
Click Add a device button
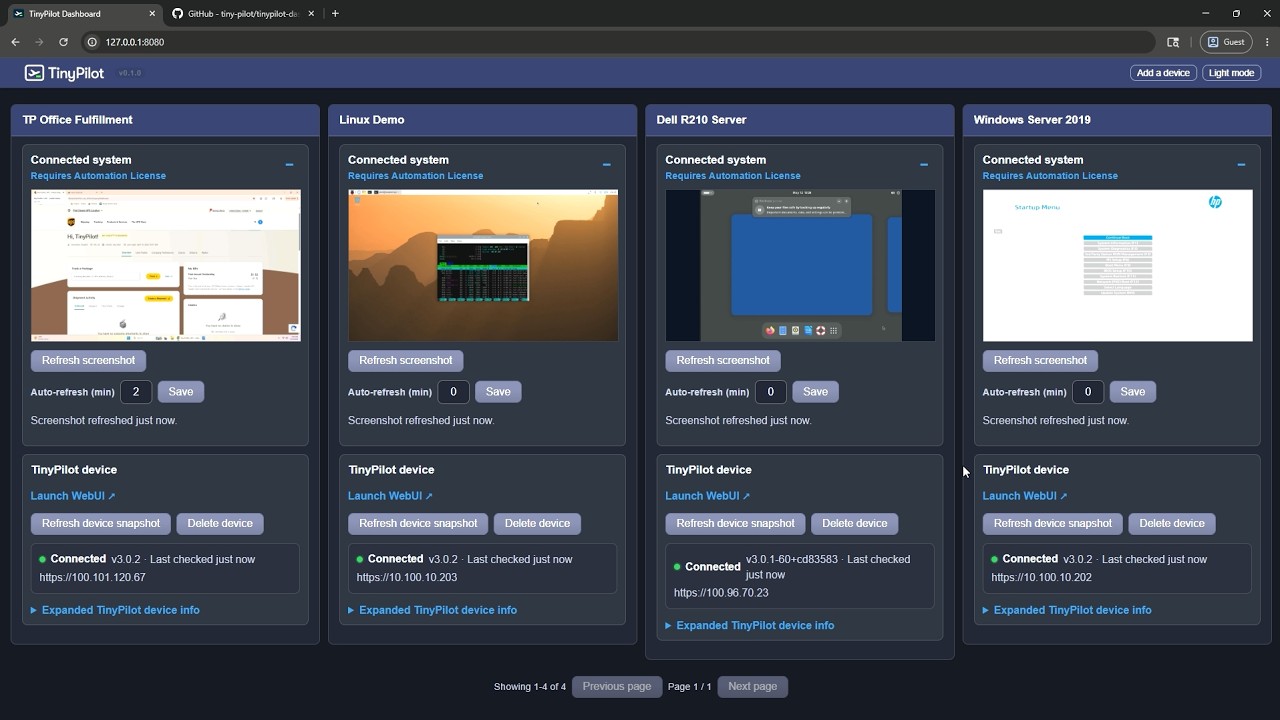[1163, 73]
